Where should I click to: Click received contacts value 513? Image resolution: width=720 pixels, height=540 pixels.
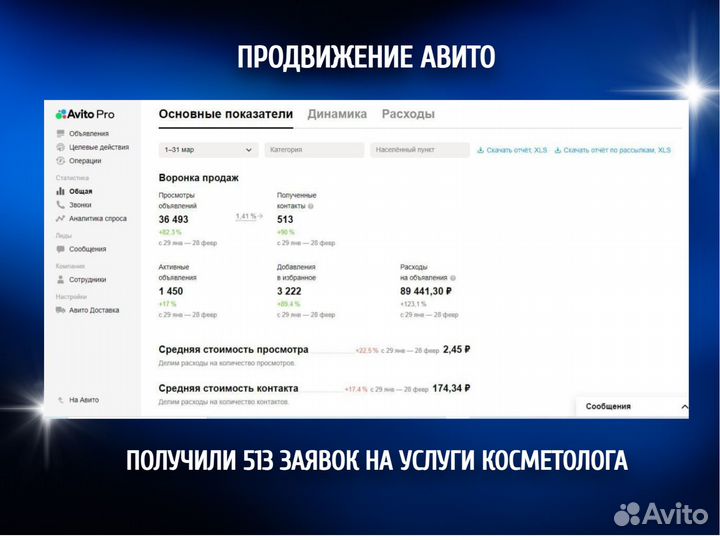[285, 219]
